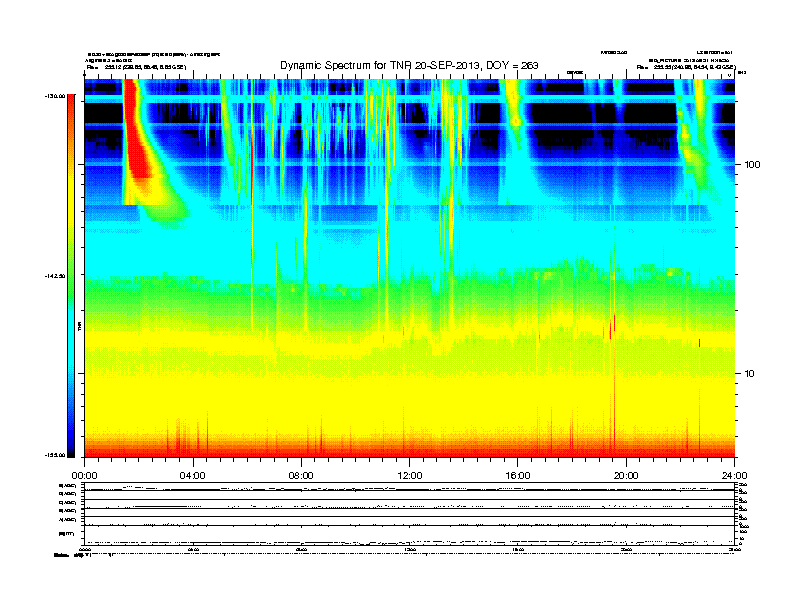The height and width of the screenshot is (612, 792).
Task: Click the vertical rainbow color scale bar
Action: tap(71, 276)
